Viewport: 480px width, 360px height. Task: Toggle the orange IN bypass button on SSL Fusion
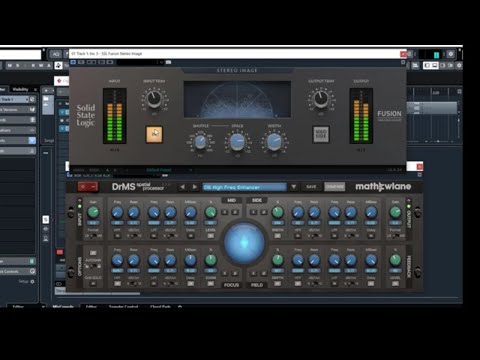(x=154, y=134)
